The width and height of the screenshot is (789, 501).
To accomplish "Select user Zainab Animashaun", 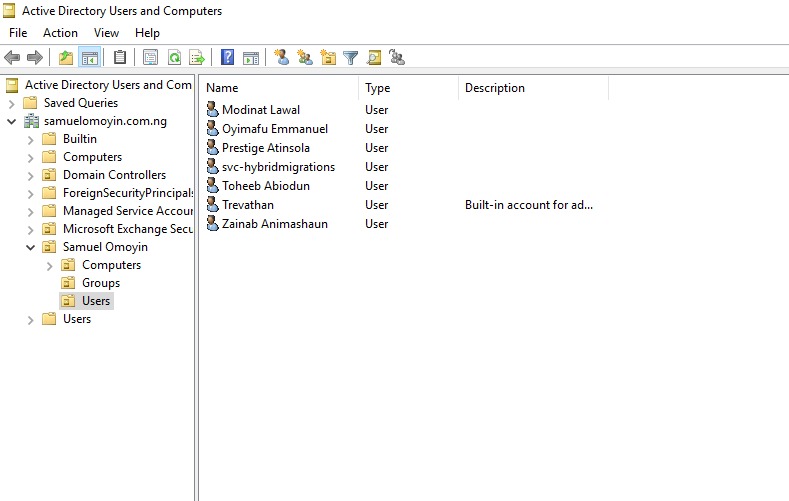I will pos(275,224).
